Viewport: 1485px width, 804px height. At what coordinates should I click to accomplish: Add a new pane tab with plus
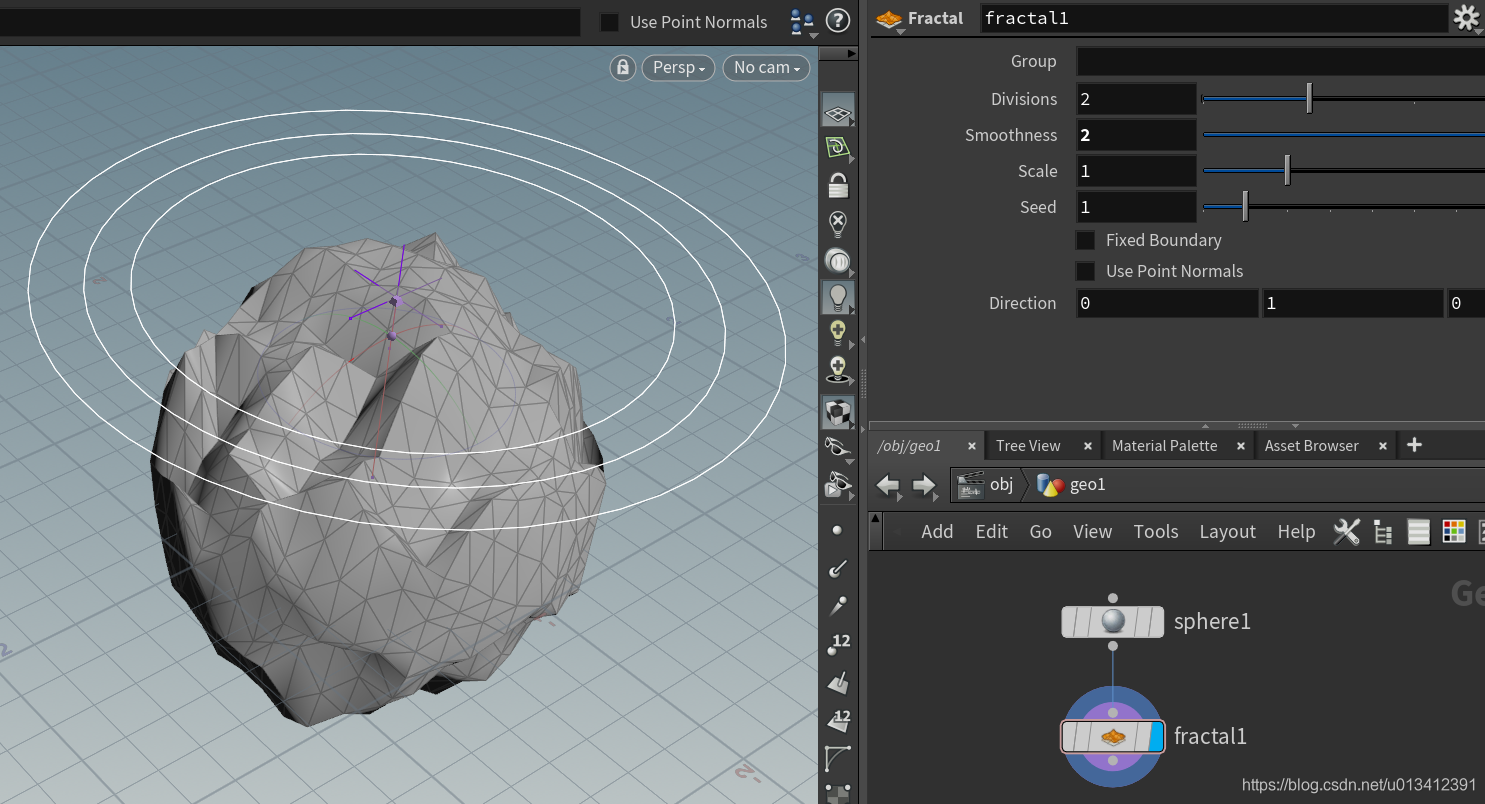(1414, 445)
